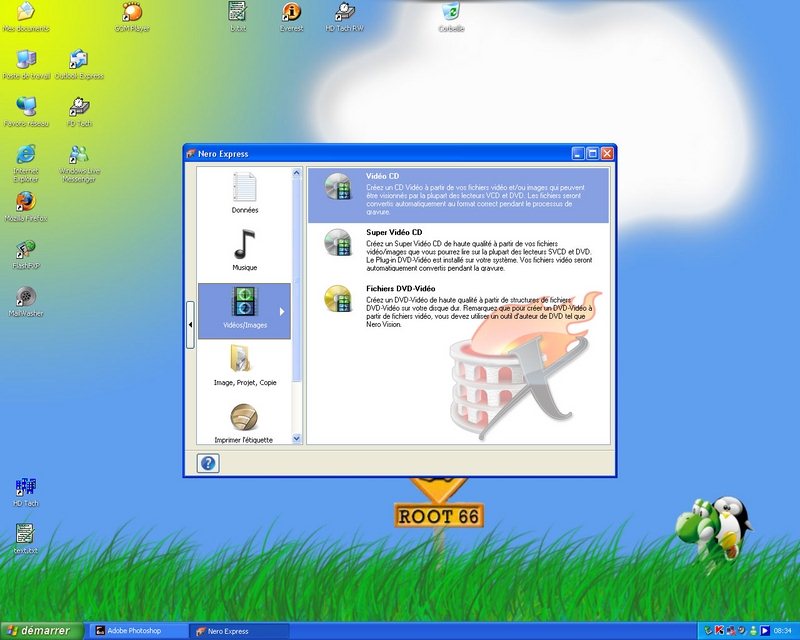Click the green Messenger tray icon
Screen dimensions: 800x640
(x=753, y=631)
